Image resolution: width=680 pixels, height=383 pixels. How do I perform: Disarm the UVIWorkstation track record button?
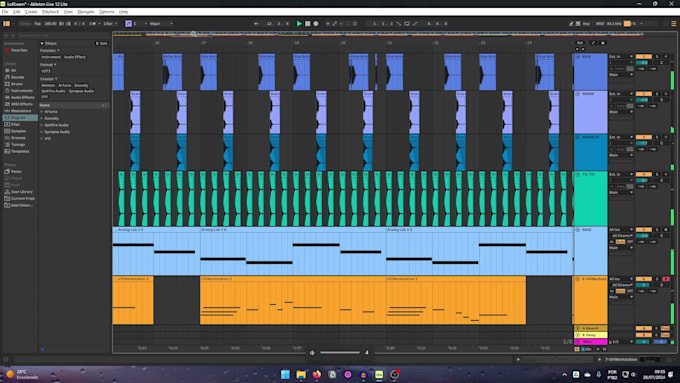pos(666,279)
